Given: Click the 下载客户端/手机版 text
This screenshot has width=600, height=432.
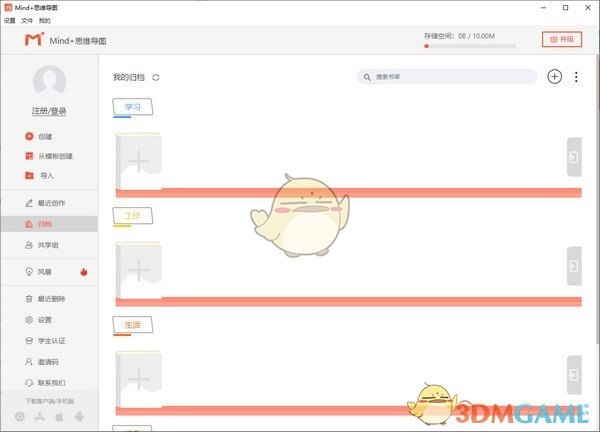Looking at the screenshot, I should pos(49,401).
